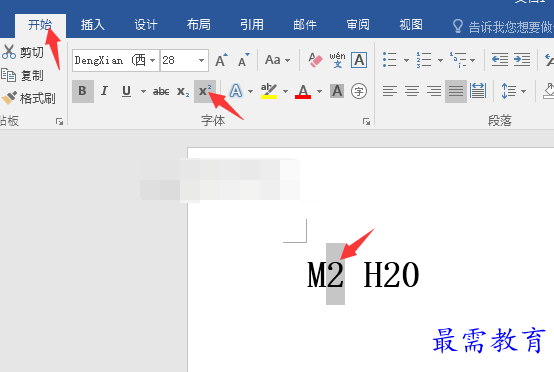Clear all formatting eraser icon
This screenshot has height=372, width=554.
click(x=315, y=60)
